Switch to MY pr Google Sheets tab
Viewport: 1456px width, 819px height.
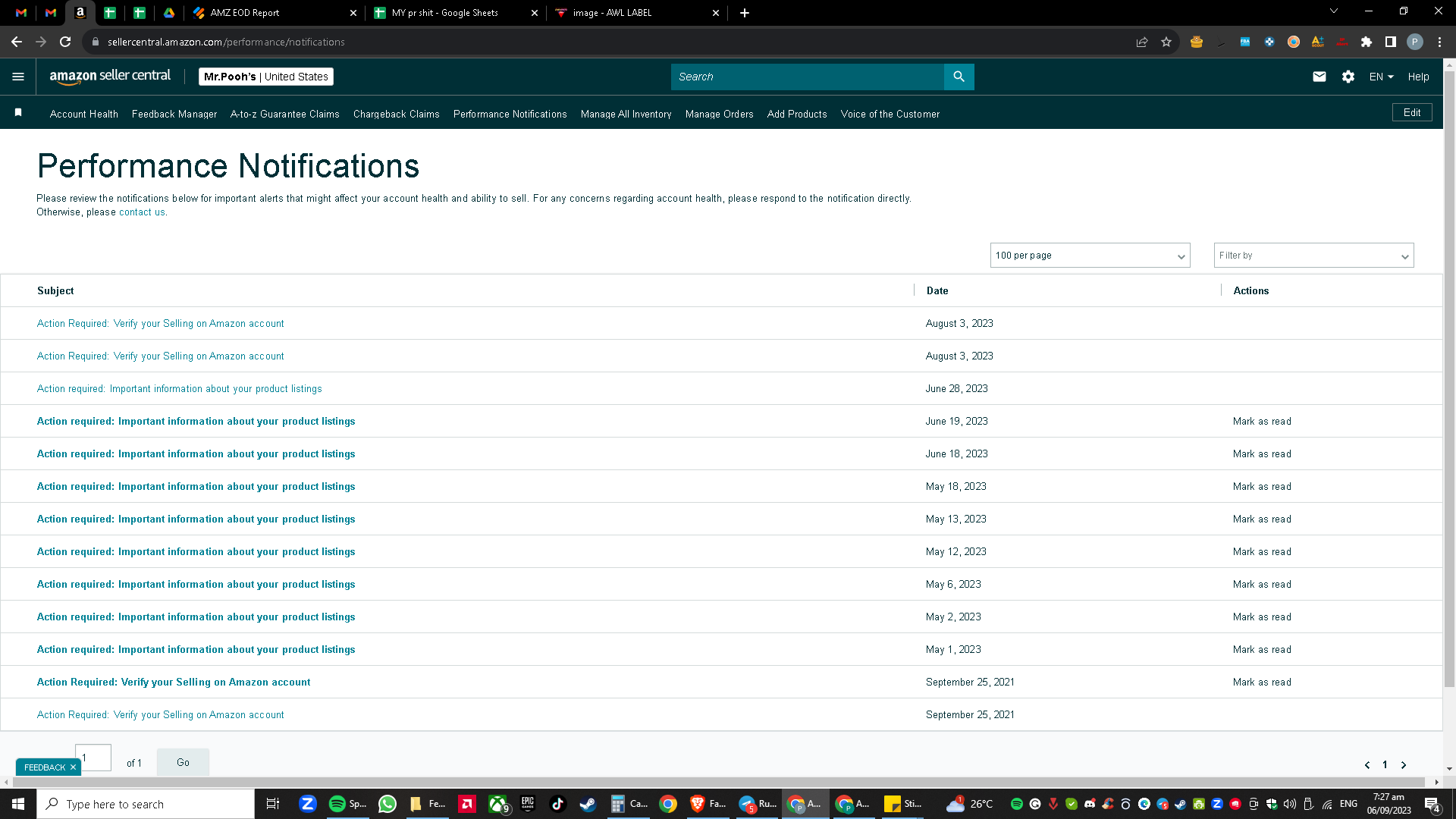coord(447,13)
